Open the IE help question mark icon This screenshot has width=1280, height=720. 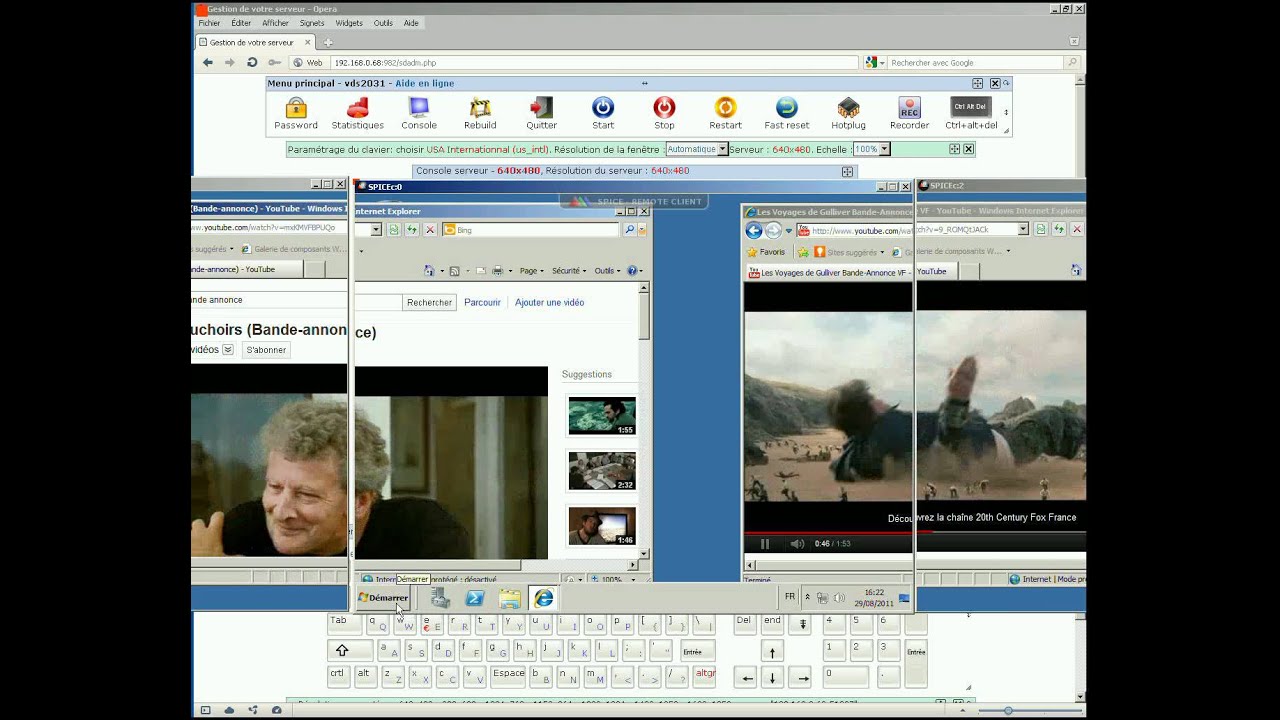tap(631, 271)
